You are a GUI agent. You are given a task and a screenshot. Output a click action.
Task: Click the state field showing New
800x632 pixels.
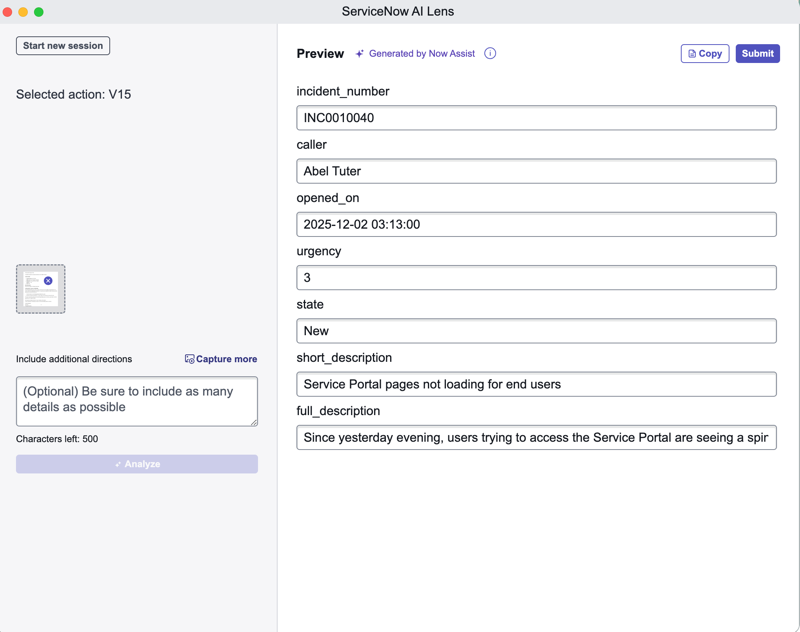click(x=536, y=331)
